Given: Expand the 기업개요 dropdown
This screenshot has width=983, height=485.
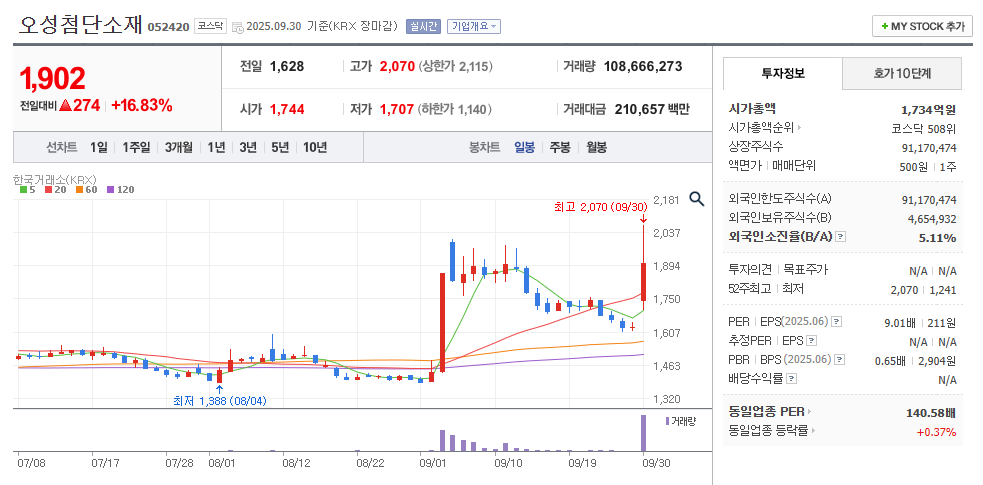Looking at the screenshot, I should tap(473, 26).
